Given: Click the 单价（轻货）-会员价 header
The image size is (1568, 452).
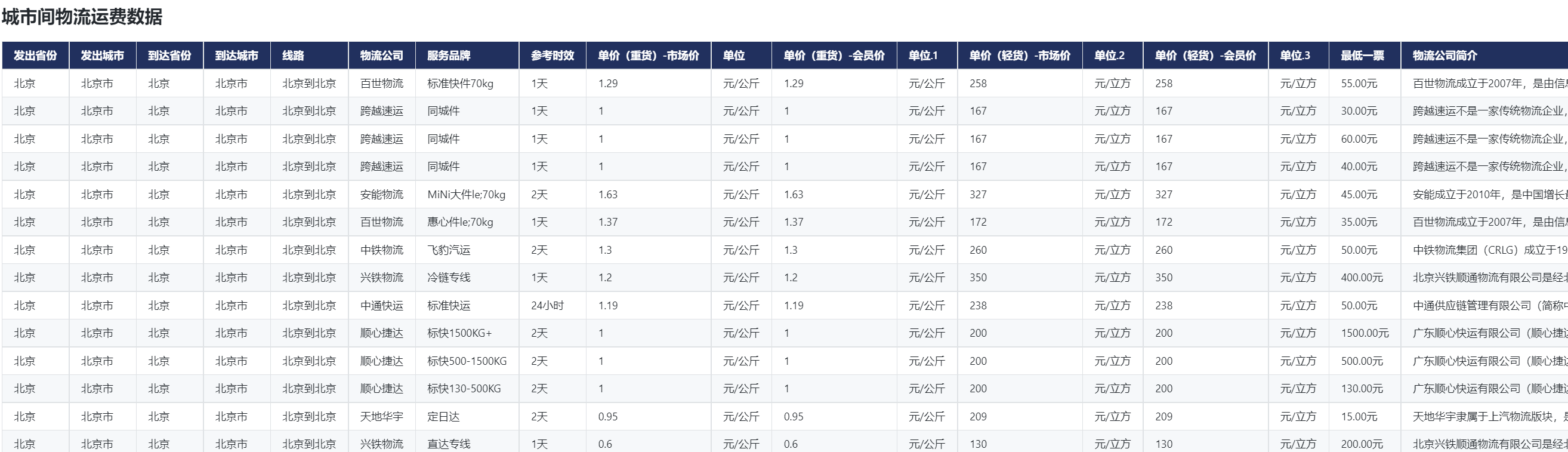Looking at the screenshot, I should 1205,56.
